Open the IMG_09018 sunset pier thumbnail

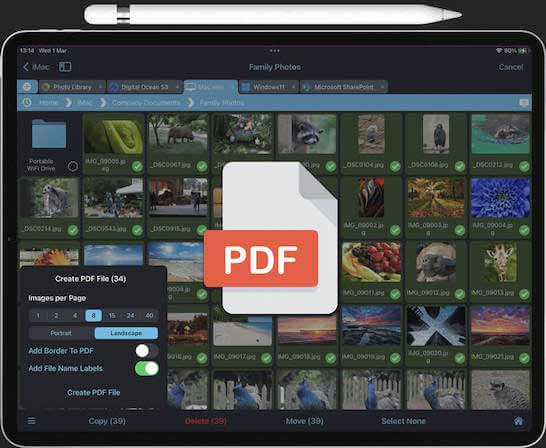(307, 329)
